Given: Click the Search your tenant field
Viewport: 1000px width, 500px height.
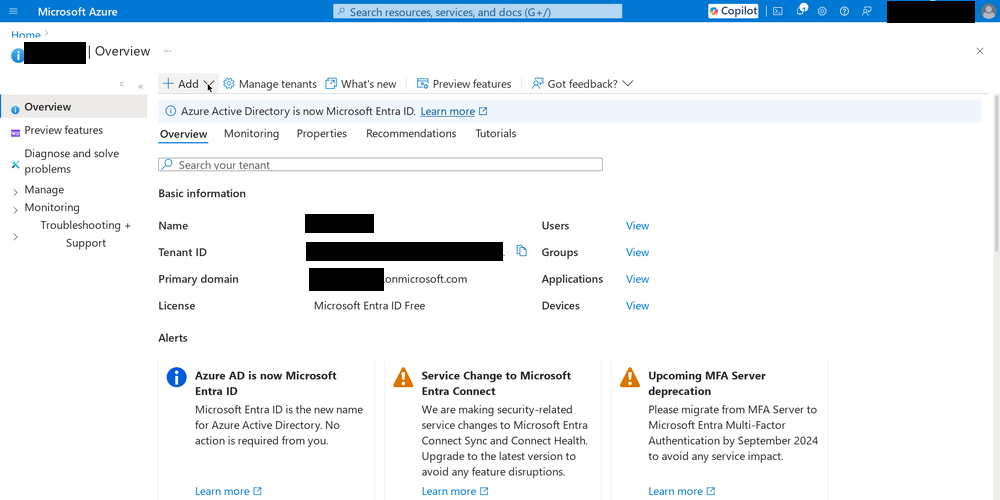Looking at the screenshot, I should (380, 165).
